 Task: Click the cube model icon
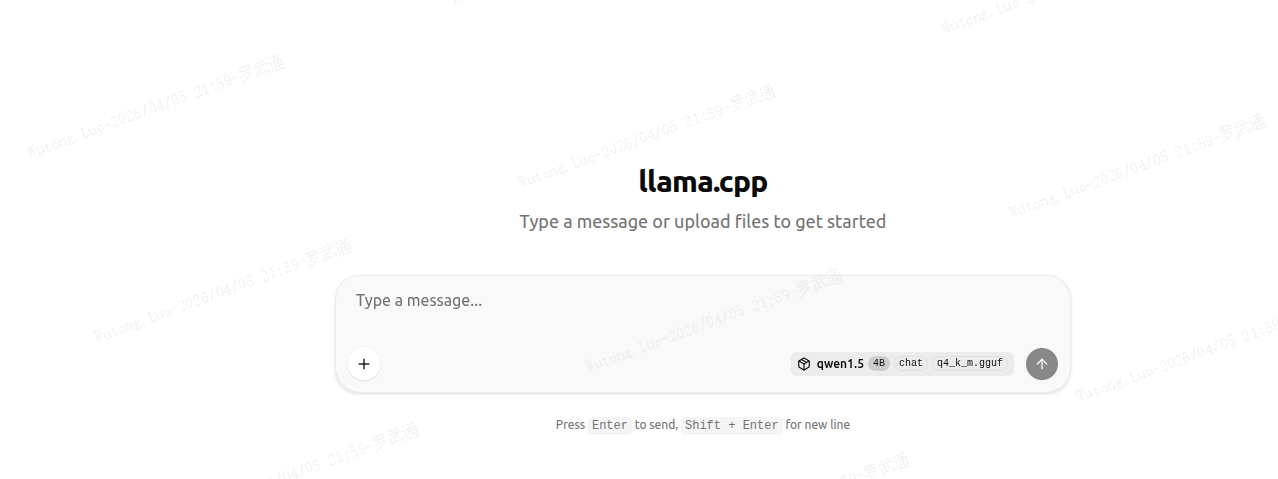[x=804, y=364]
